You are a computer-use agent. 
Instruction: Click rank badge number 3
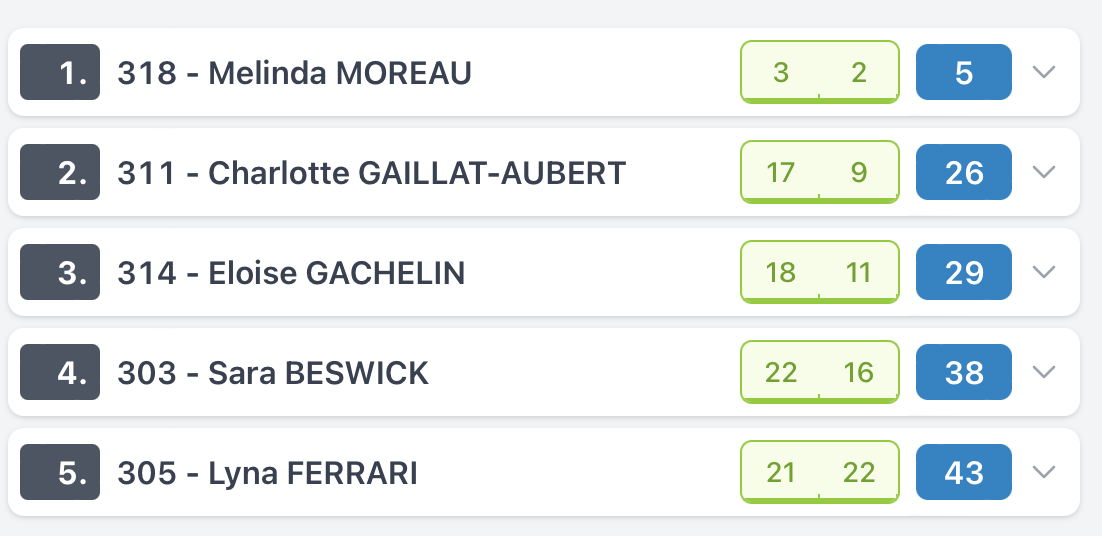click(x=60, y=272)
